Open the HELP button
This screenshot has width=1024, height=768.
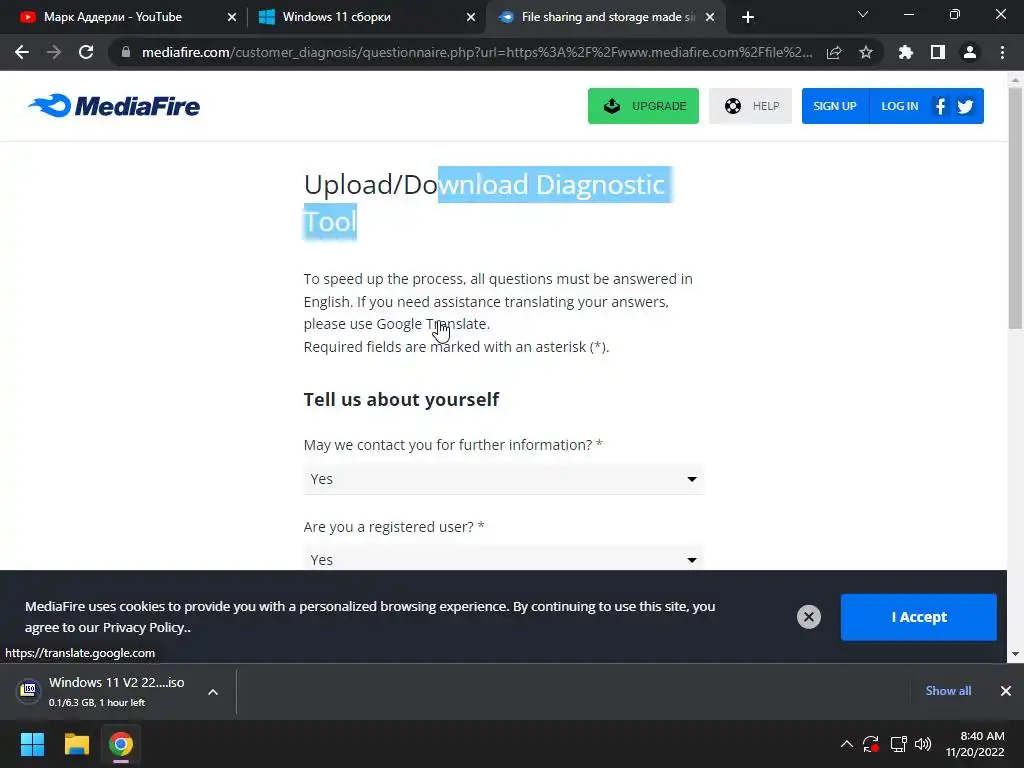coord(750,106)
